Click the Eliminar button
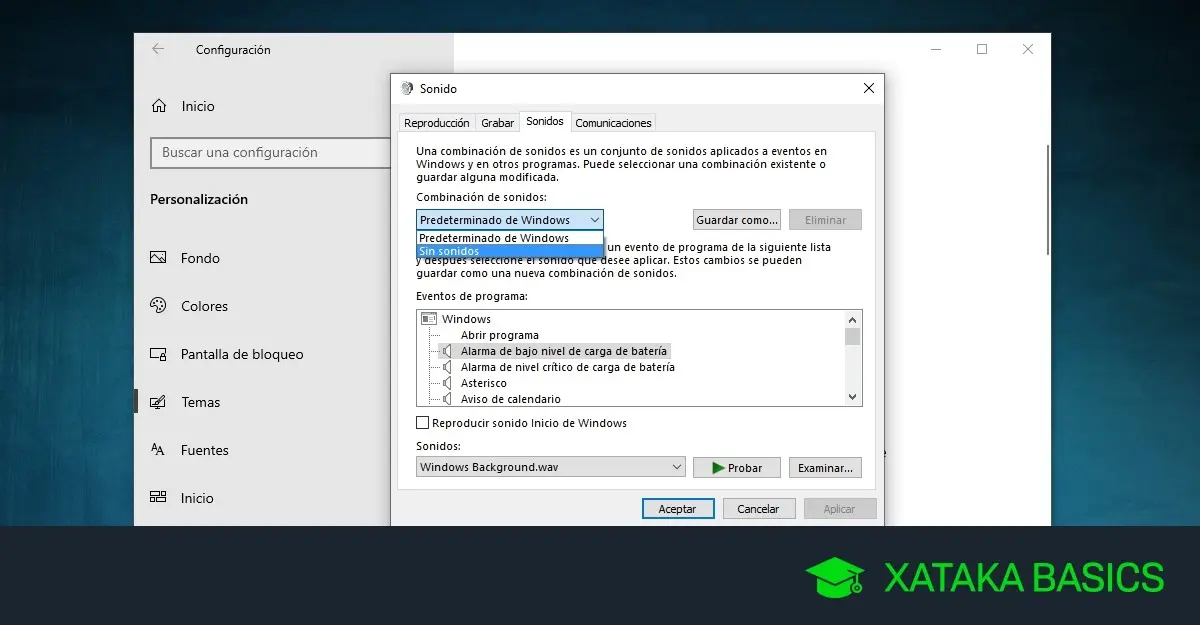 coord(825,220)
